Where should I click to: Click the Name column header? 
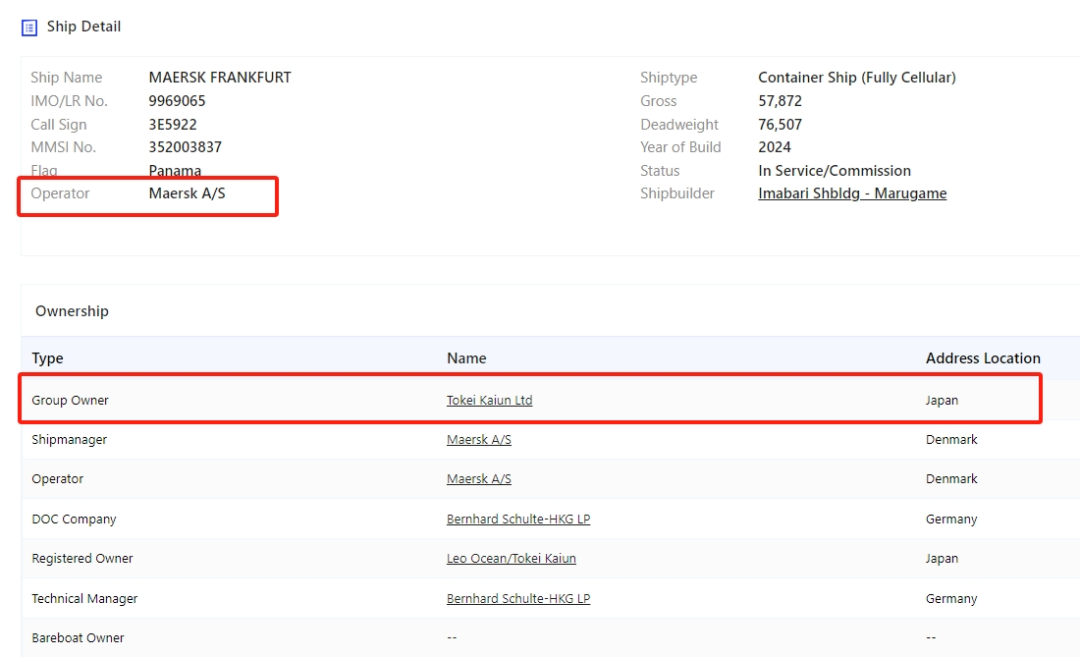point(466,358)
